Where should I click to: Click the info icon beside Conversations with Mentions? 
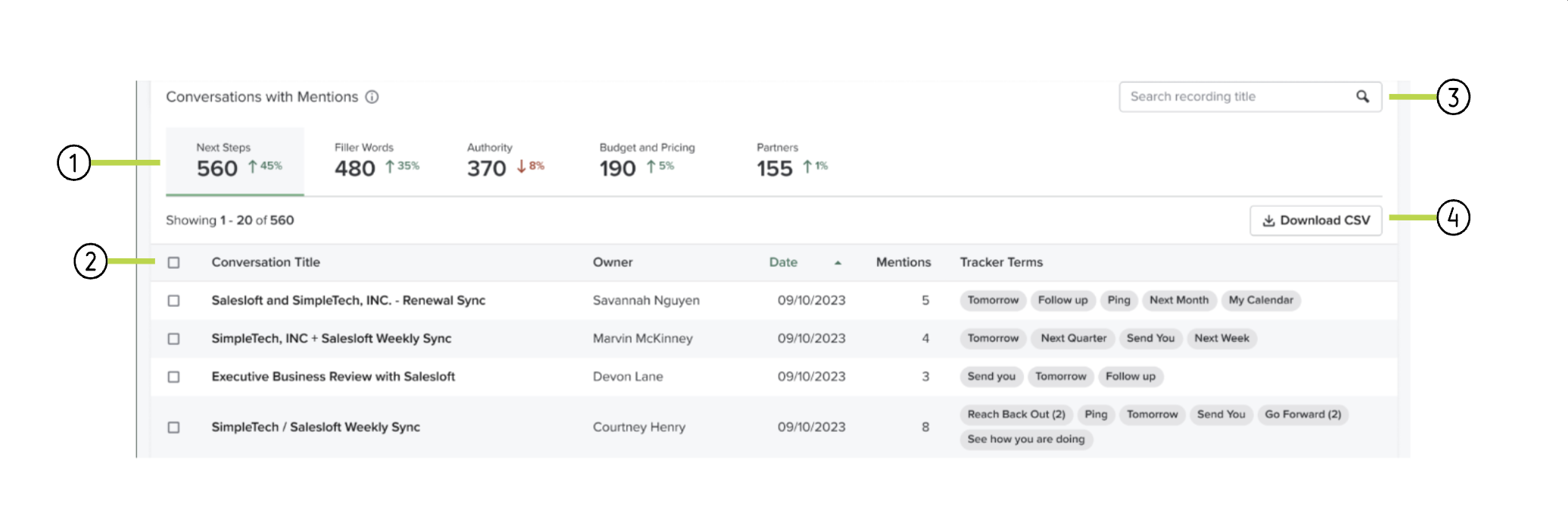pyautogui.click(x=372, y=97)
